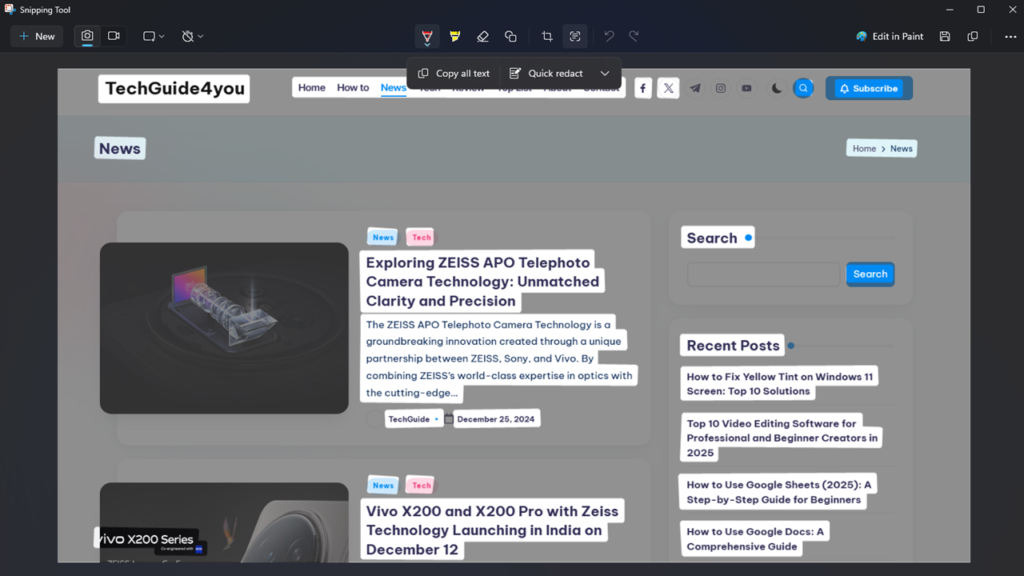Click News tag on ZEISS APO article
Image resolution: width=1024 pixels, height=576 pixels.
tap(383, 237)
